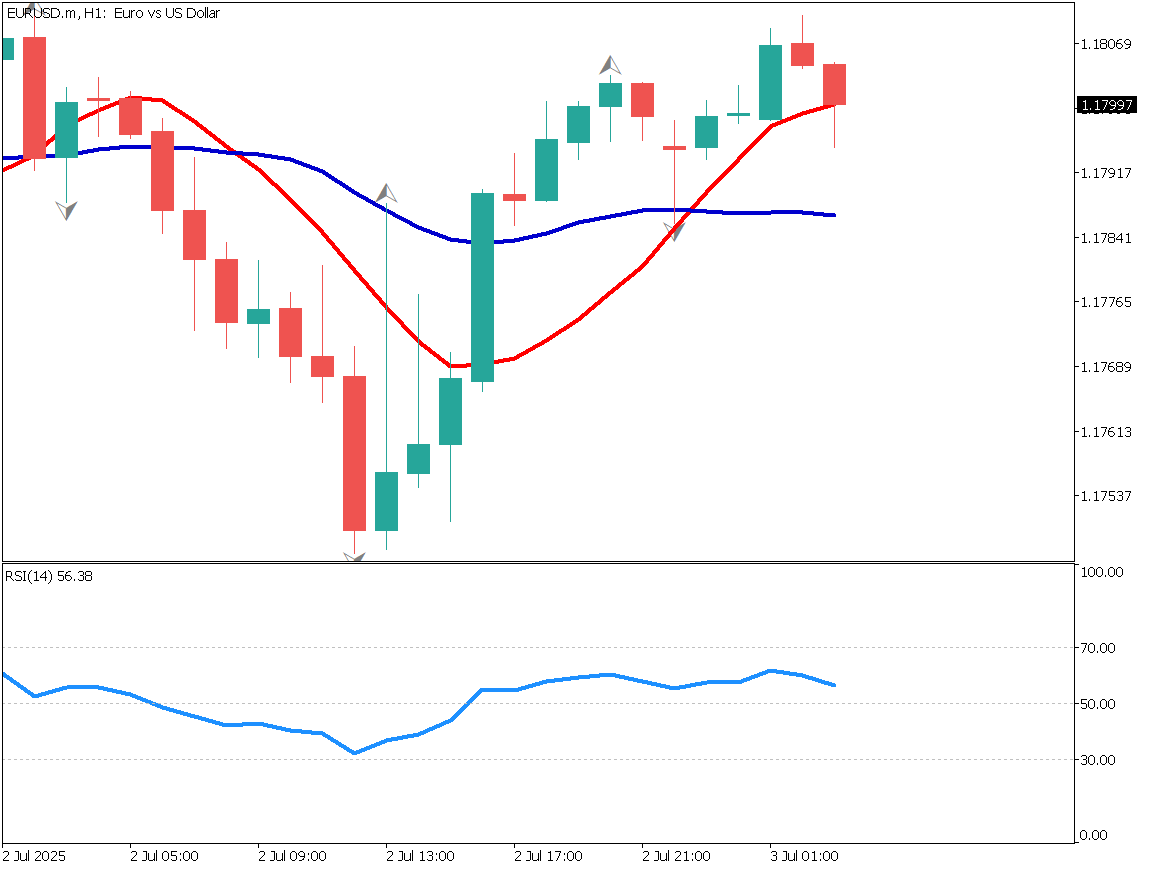The width and height of the screenshot is (1152, 870).
Task: Click the 2 Jul 05:00 time axis label
Action: (x=164, y=856)
